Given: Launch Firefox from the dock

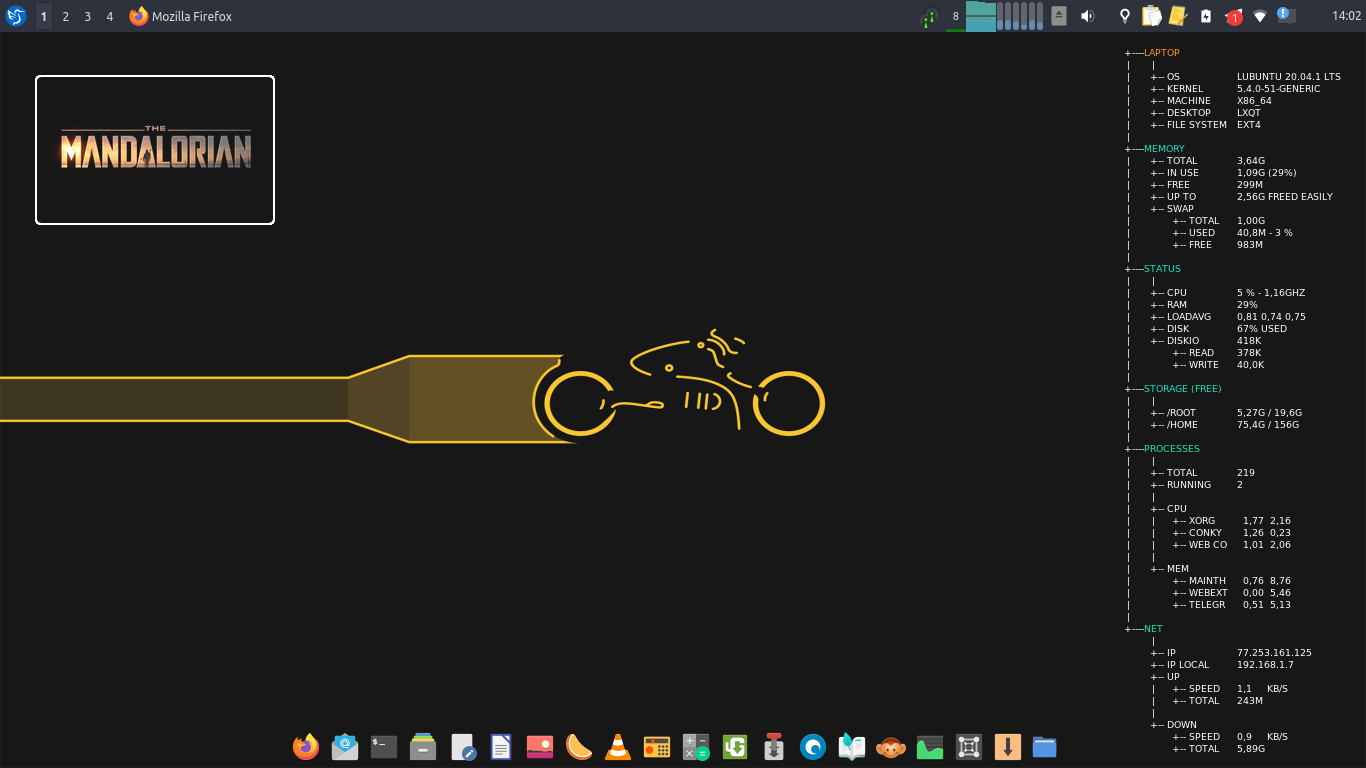Looking at the screenshot, I should coord(306,747).
